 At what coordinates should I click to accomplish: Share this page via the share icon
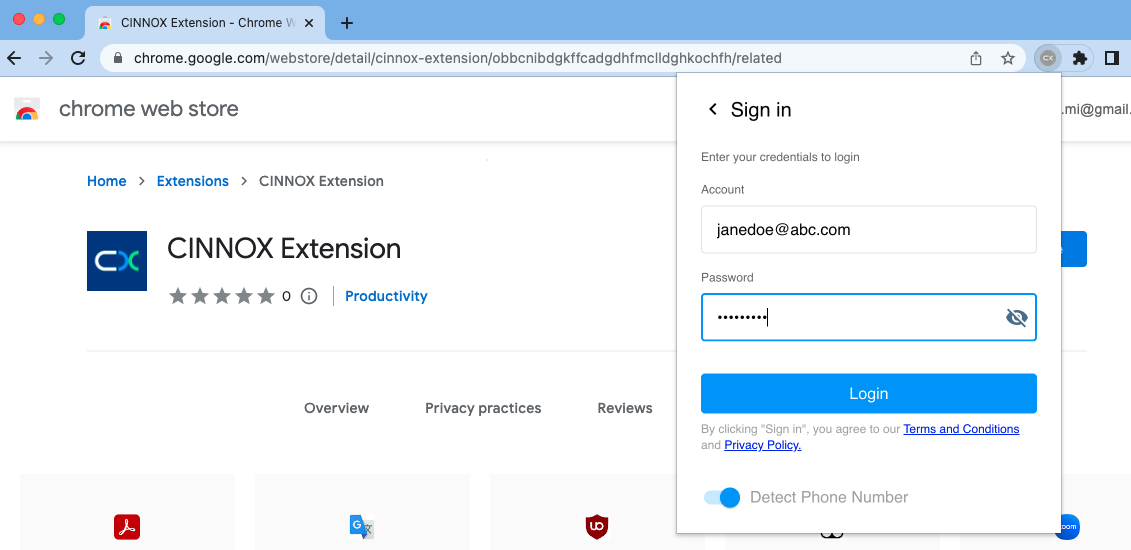coord(976,58)
